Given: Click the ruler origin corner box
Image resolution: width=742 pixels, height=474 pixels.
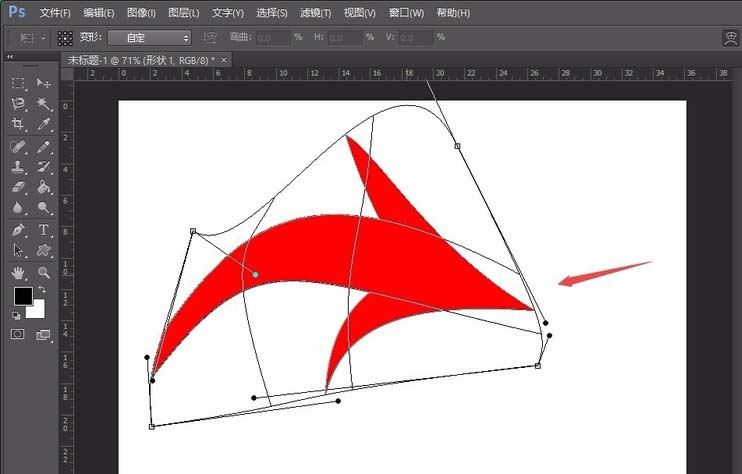Looking at the screenshot, I should [67, 74].
